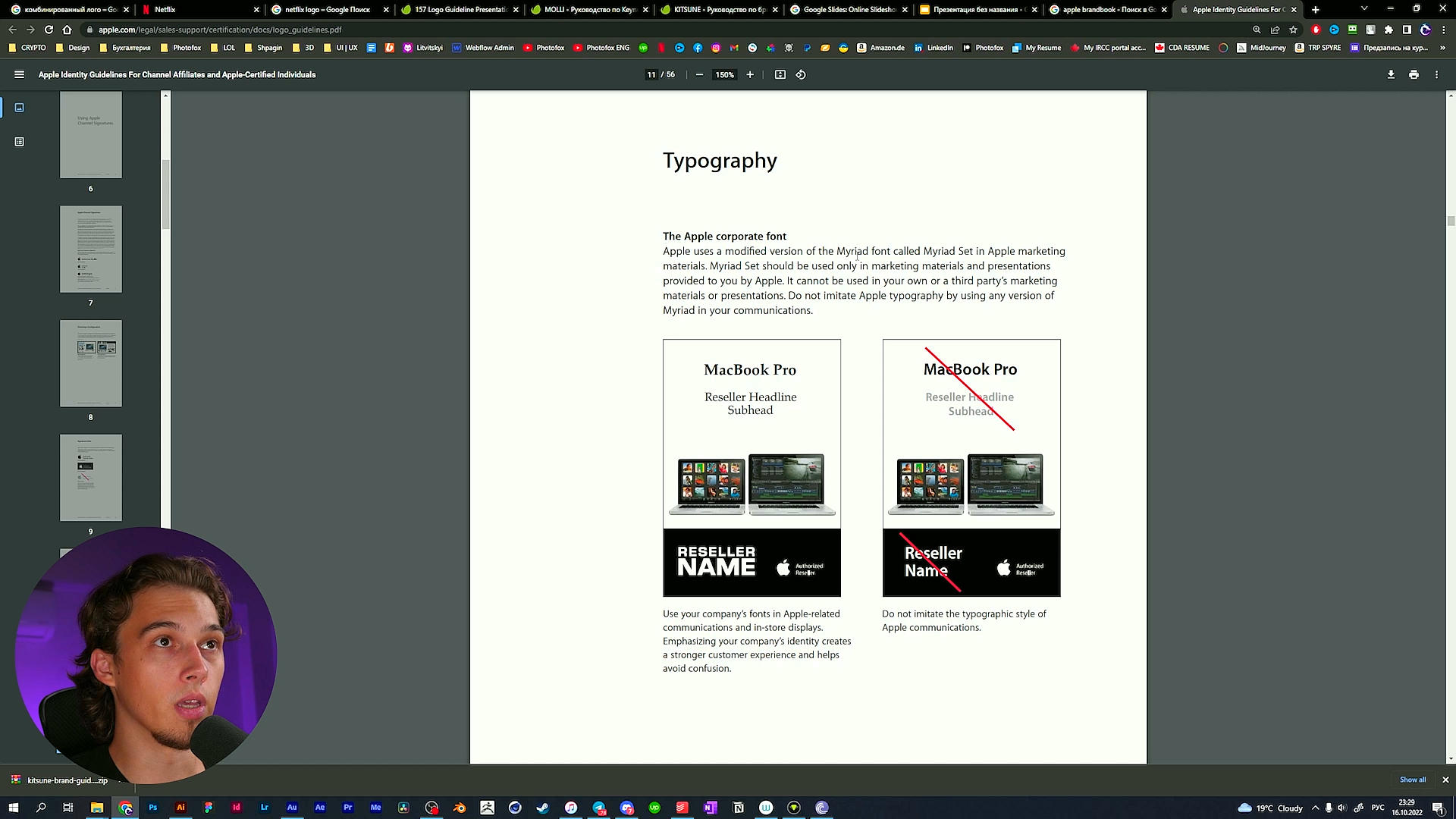Print the PDF document
The width and height of the screenshot is (1456, 819).
(x=1414, y=74)
